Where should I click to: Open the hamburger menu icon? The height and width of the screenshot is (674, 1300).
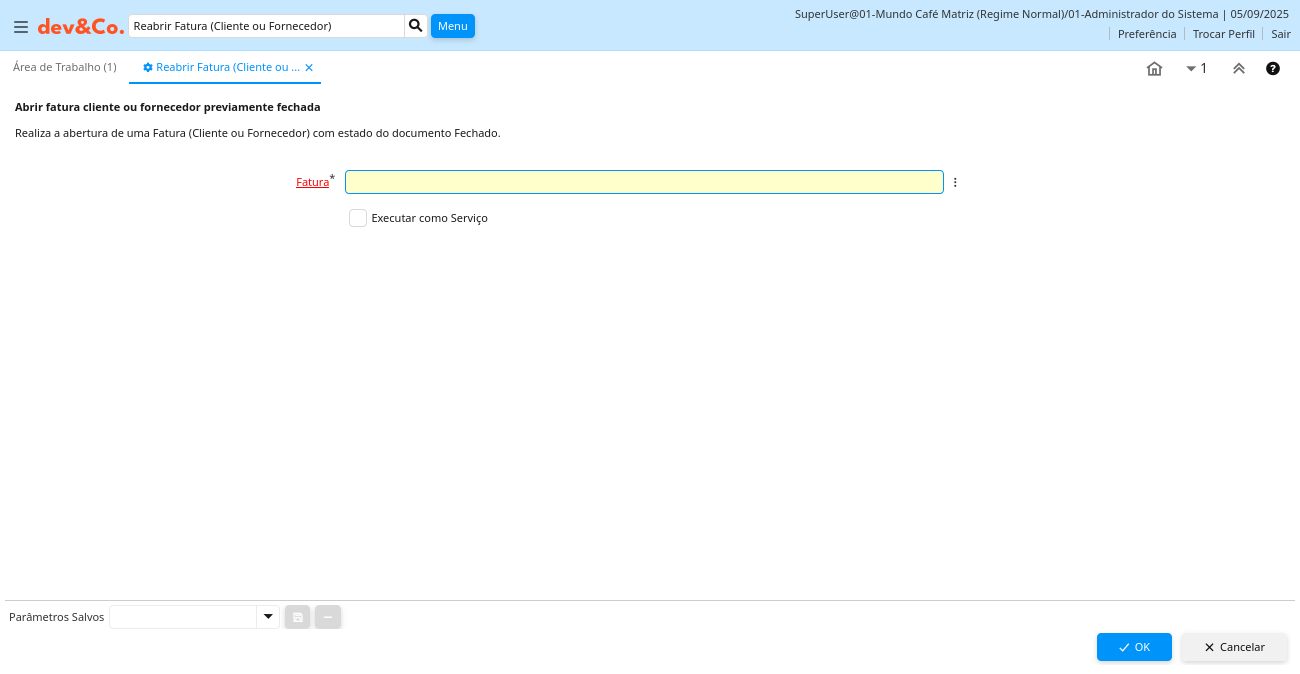[21, 27]
